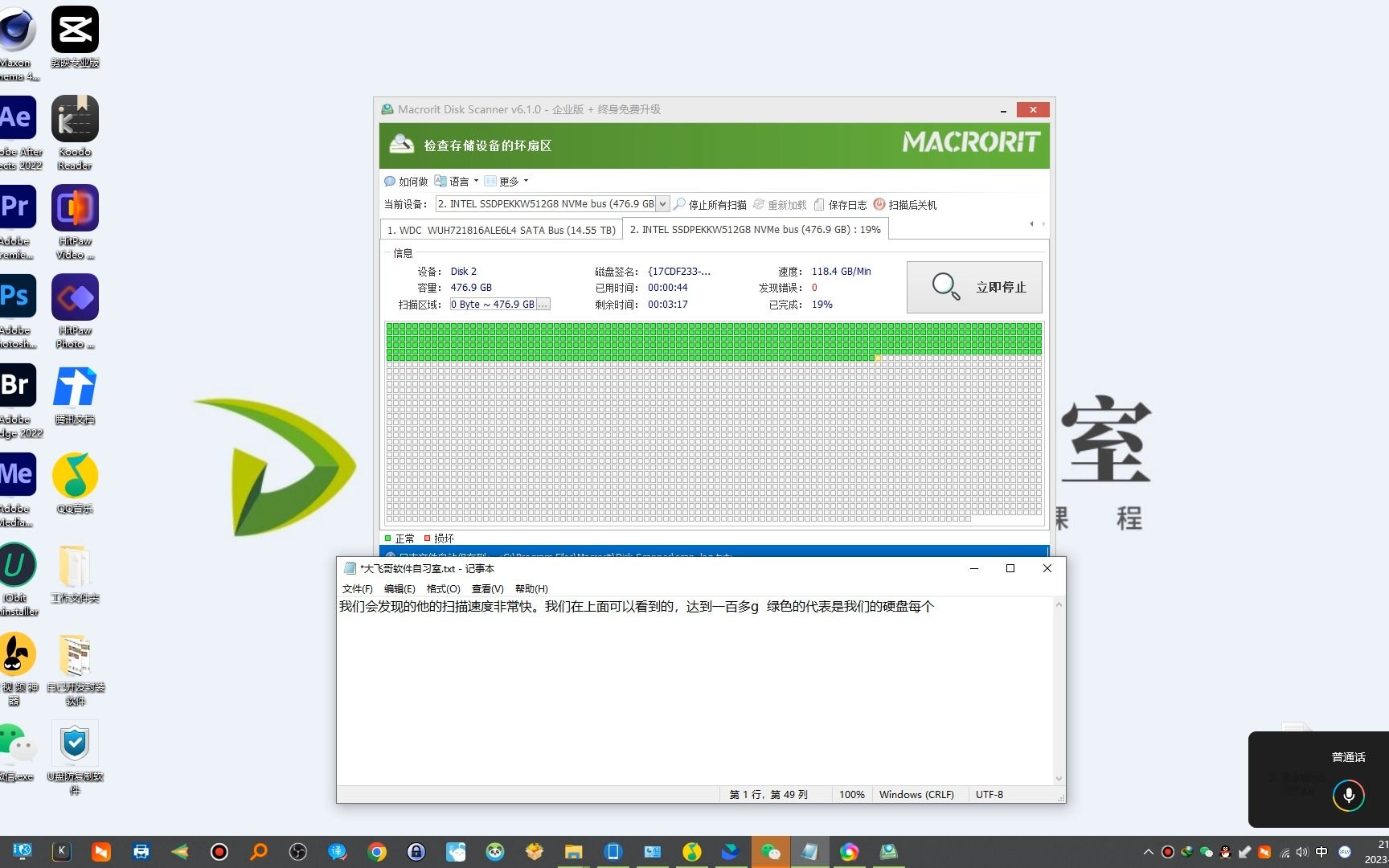Click the orange magnifier taskbar icon
Viewport: 1389px width, 868px height.
point(258,852)
